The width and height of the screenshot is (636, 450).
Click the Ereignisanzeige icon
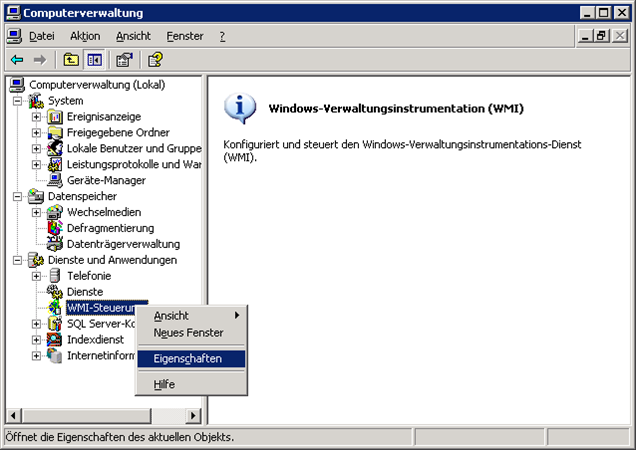pos(55,117)
